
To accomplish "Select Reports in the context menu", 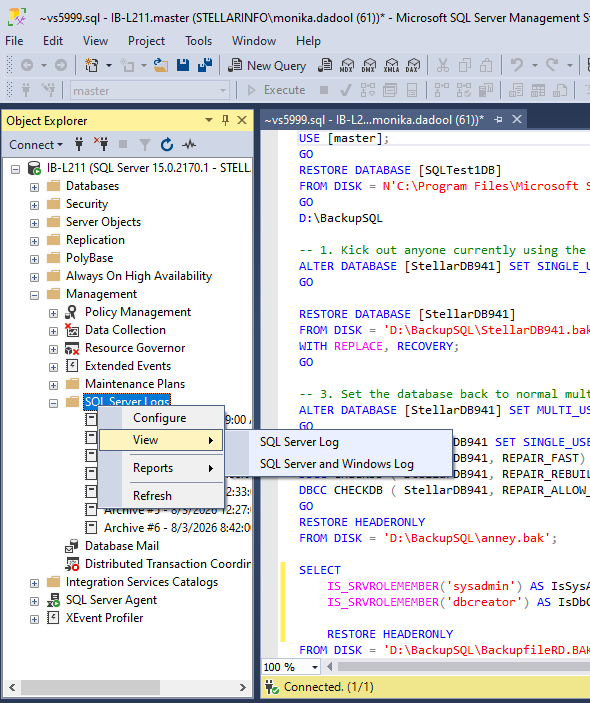I will pyautogui.click(x=161, y=468).
